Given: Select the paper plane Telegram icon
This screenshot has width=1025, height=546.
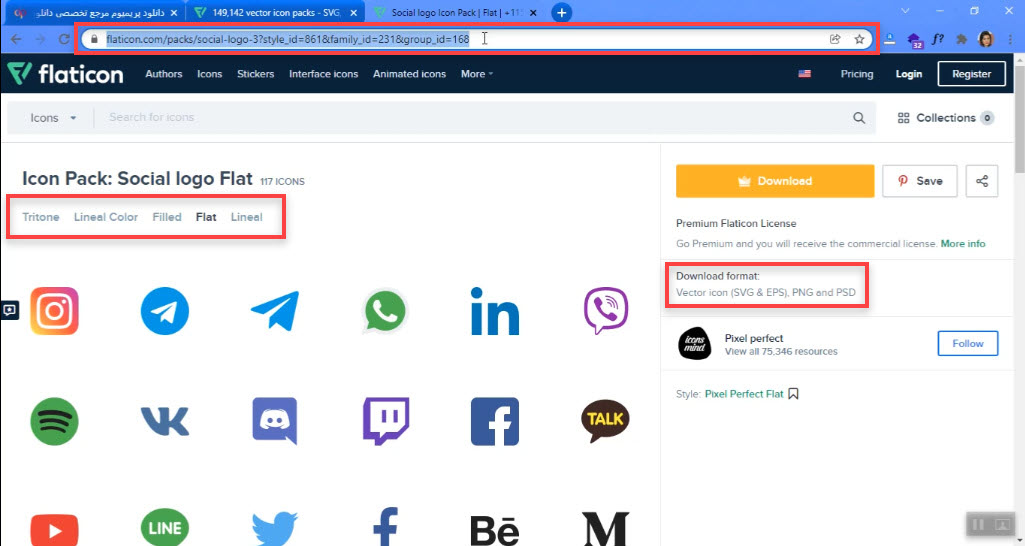Looking at the screenshot, I should (x=275, y=311).
